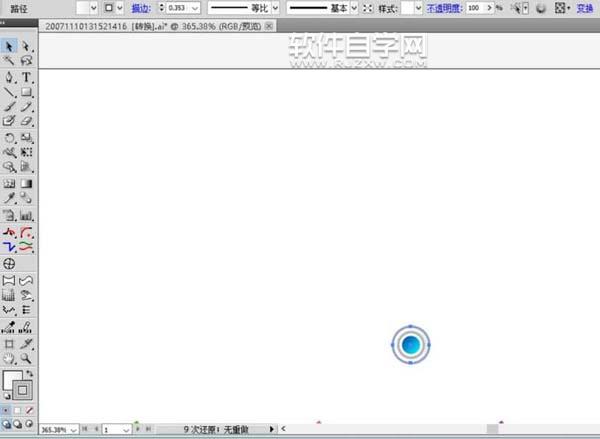Close the open document tab

[269, 26]
